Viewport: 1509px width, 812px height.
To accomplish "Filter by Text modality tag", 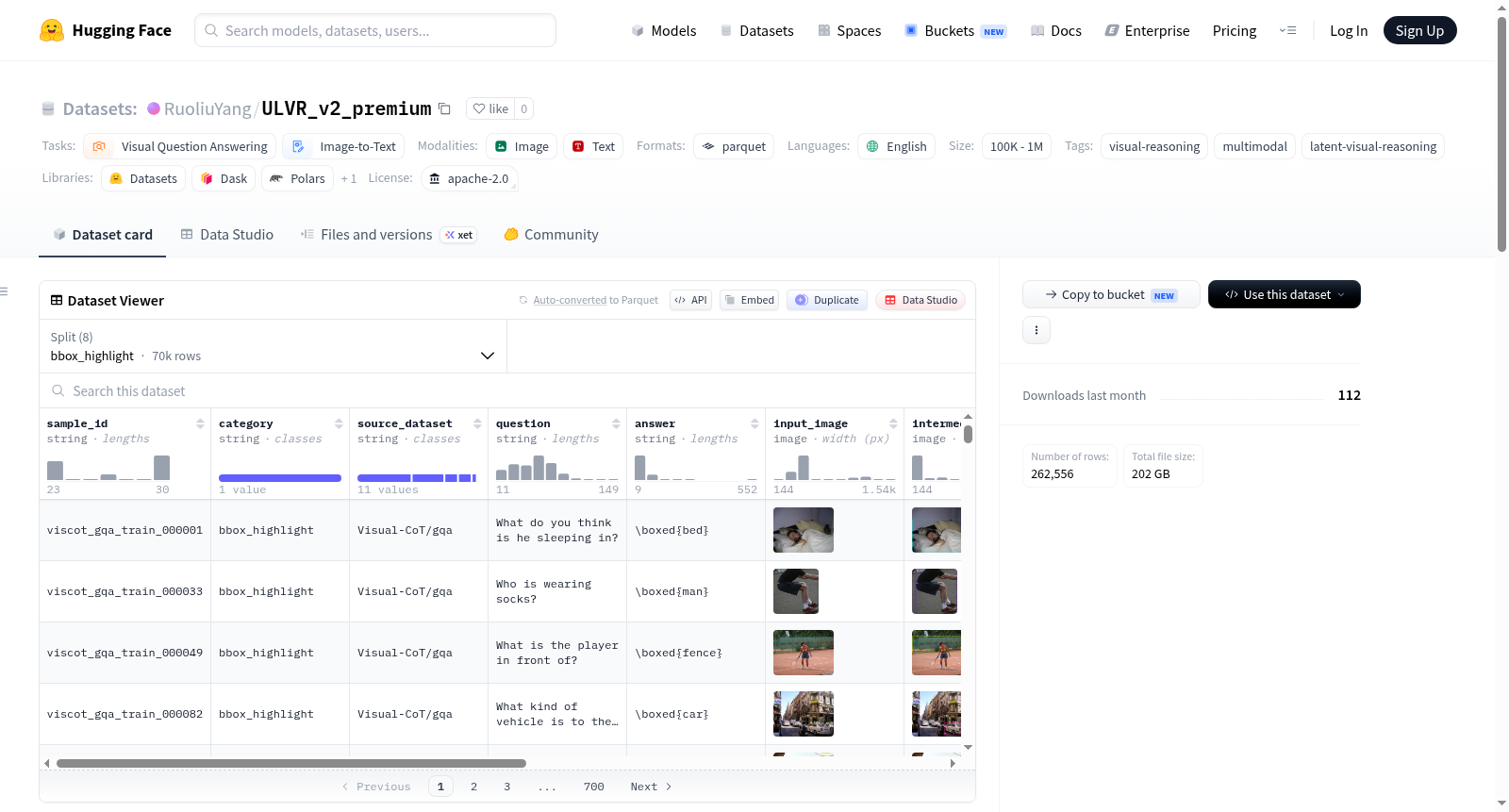I will (593, 146).
